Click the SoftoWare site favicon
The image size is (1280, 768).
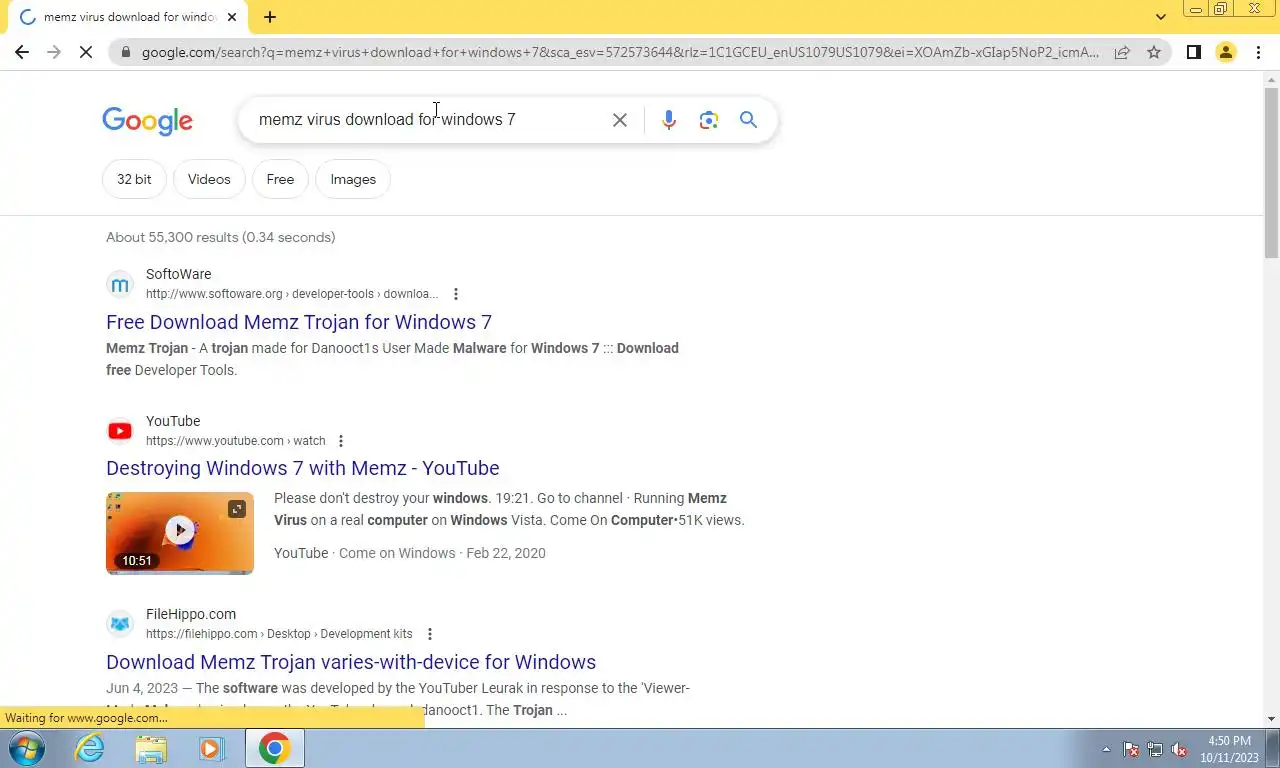point(120,284)
